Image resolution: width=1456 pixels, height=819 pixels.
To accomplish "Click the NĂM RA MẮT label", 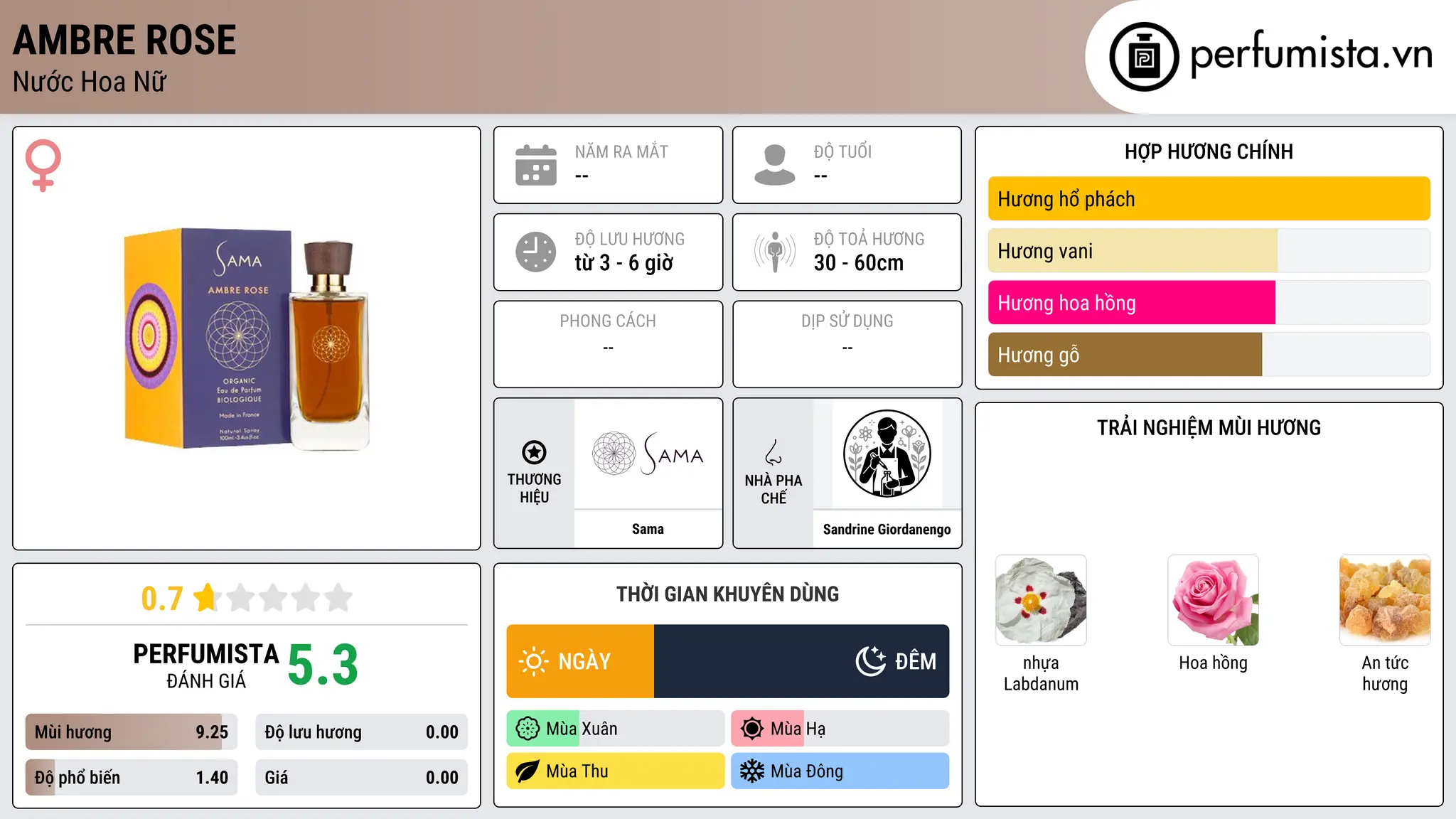I will pos(621,151).
